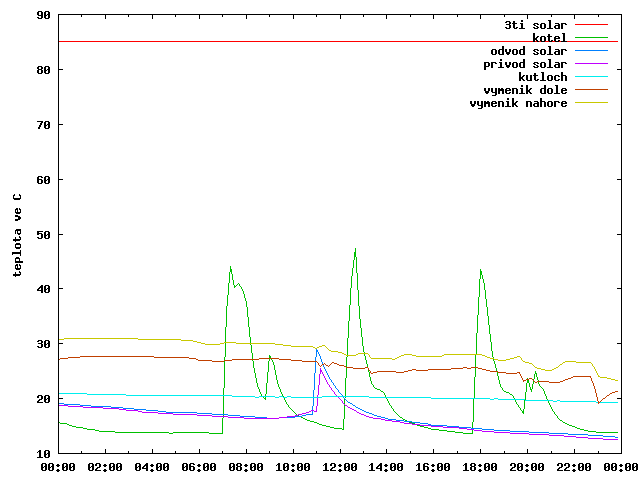Image resolution: width=640 pixels, height=480 pixels.
Task: Click the y-axis label 50
Action: (x=44, y=235)
